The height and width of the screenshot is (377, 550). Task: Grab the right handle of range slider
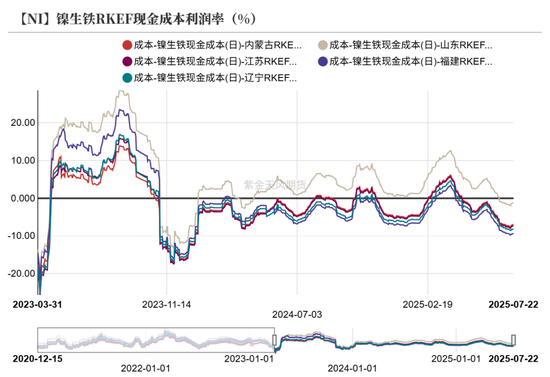[513, 340]
